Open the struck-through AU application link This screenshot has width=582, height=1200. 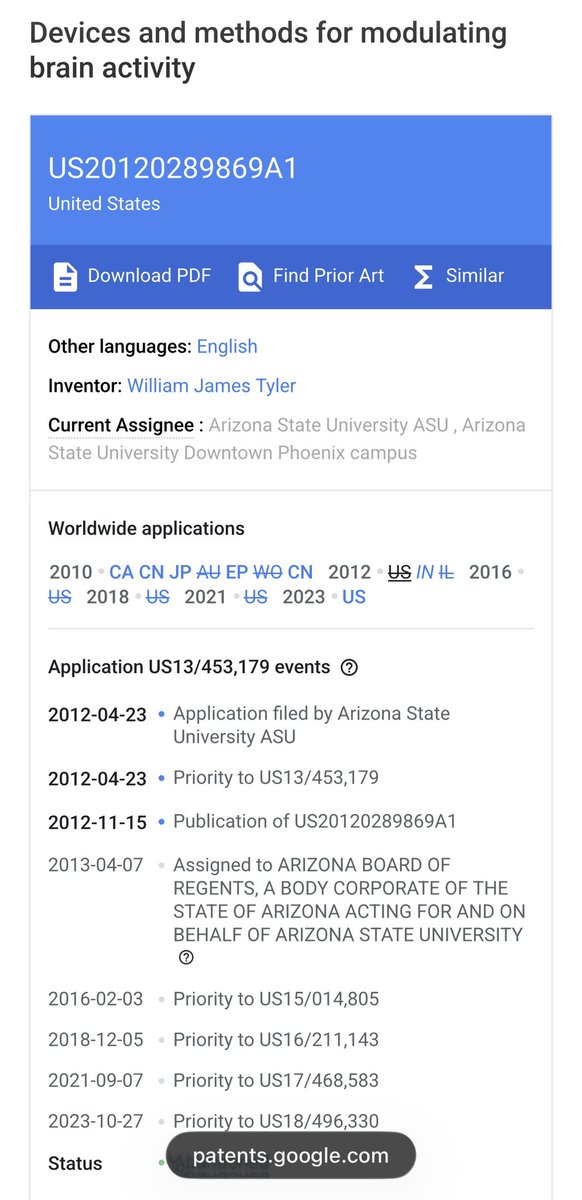tap(209, 572)
